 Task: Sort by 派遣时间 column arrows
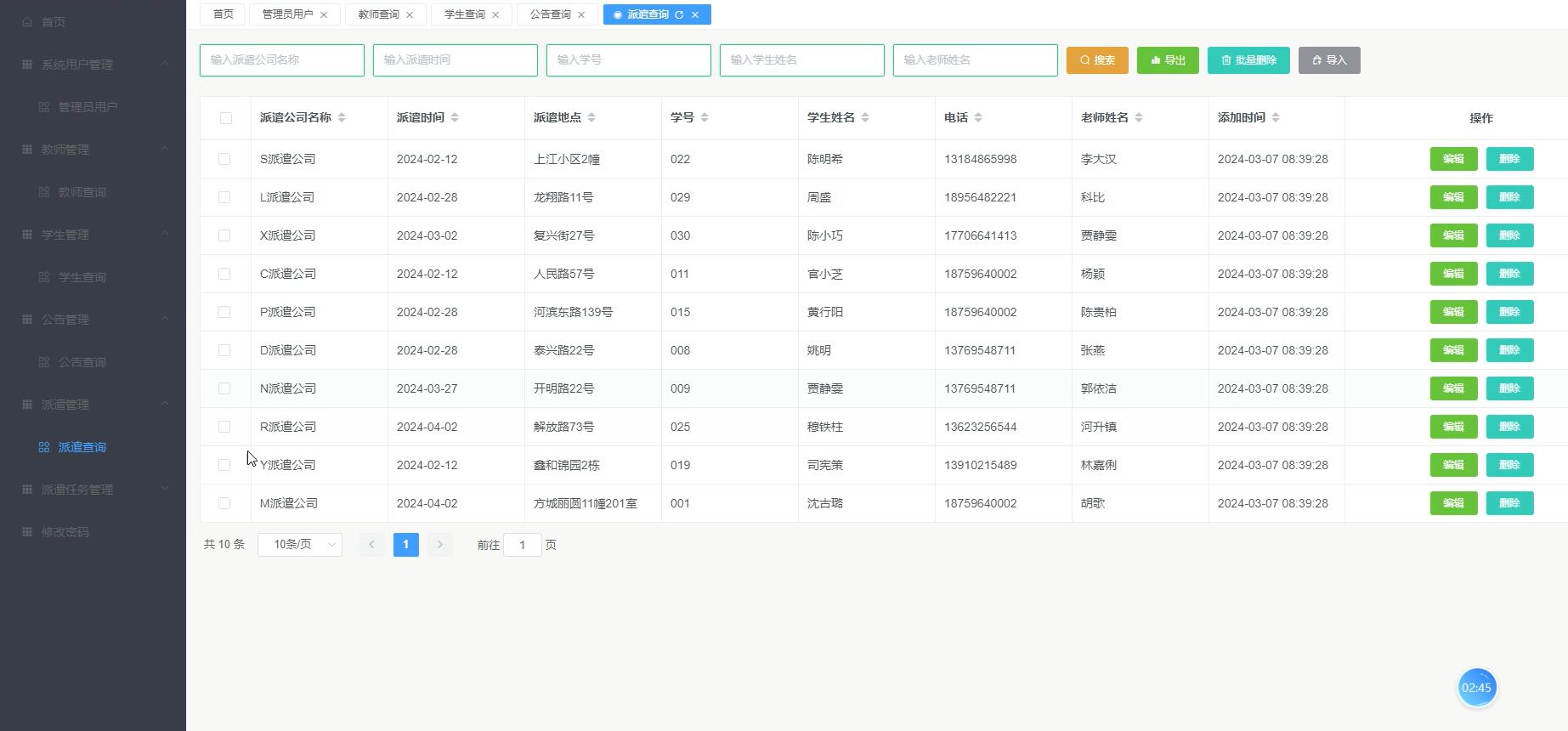(x=455, y=117)
